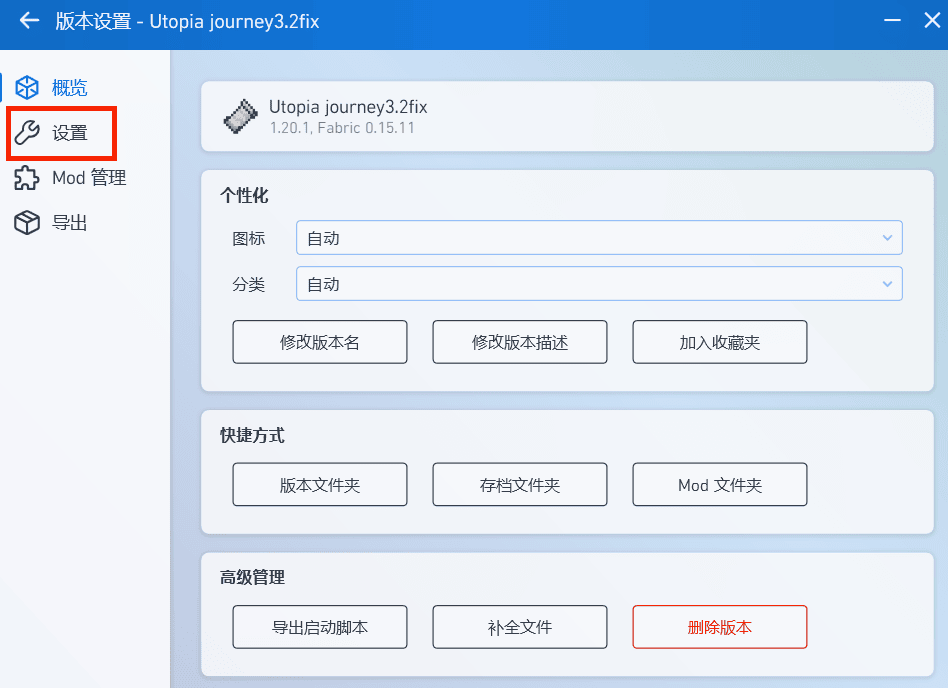Screen dimensions: 948x688
Task: Click the 1.20.1, Fabric 0.15.11 version info
Action: pyautogui.click(x=342, y=128)
